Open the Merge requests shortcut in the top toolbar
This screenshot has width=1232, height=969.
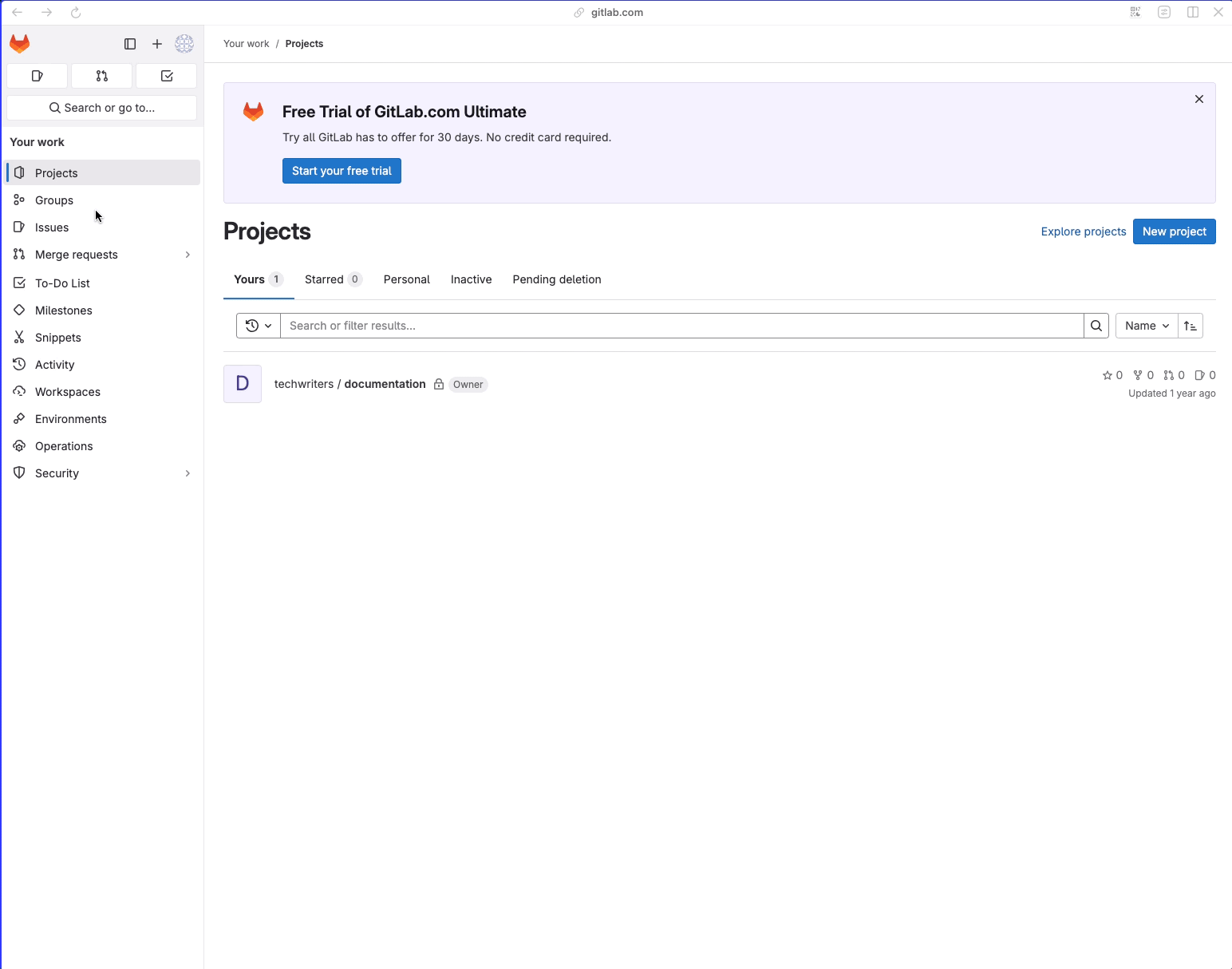click(101, 75)
